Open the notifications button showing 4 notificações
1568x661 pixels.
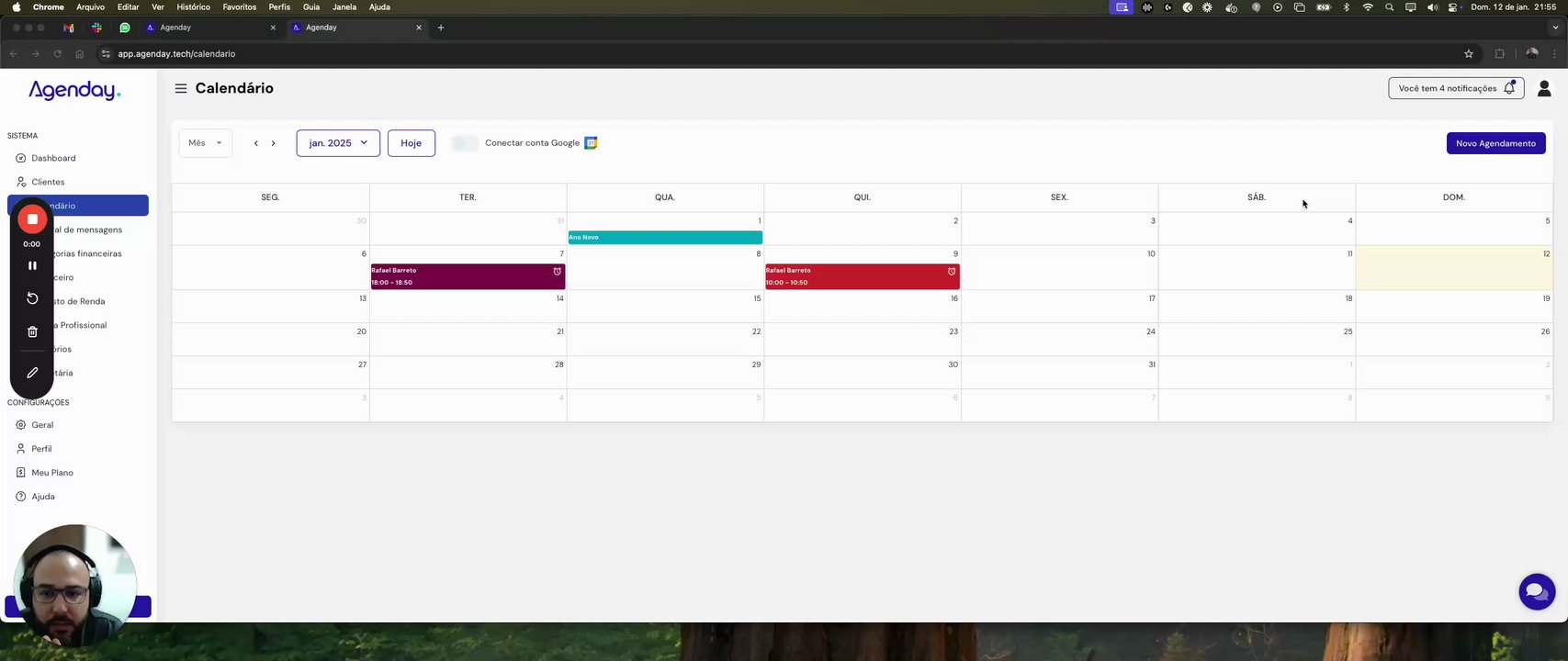(1456, 88)
